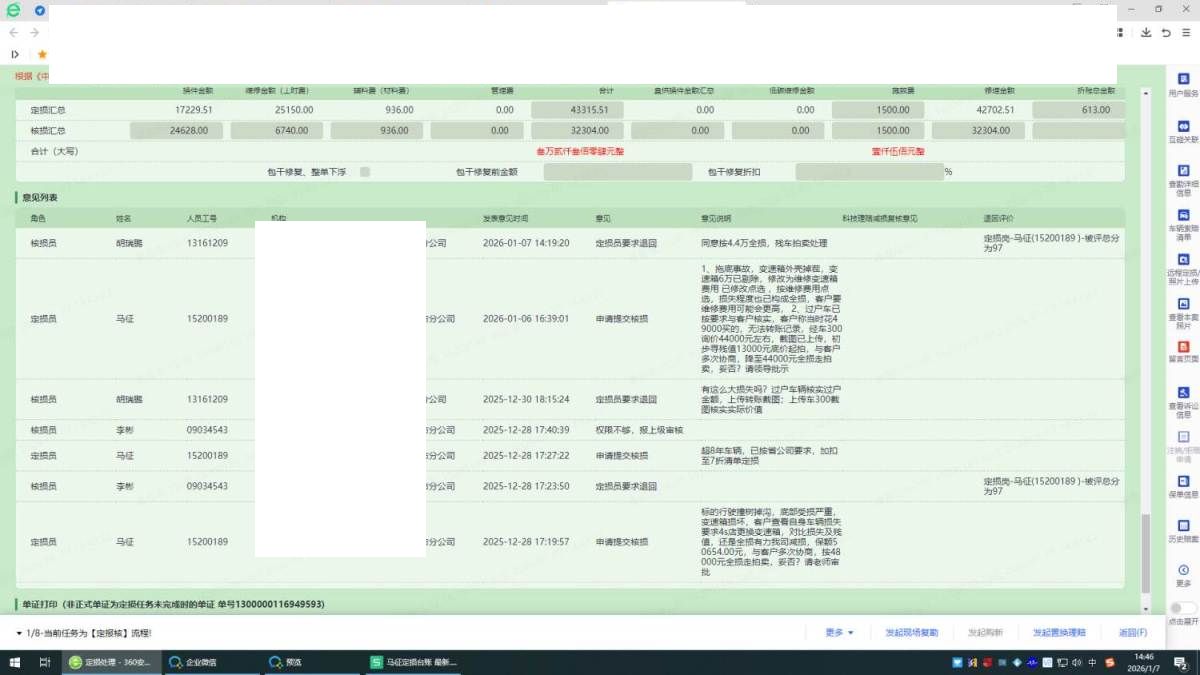The height and width of the screenshot is (675, 1200).
Task: Click the 发起现场复勘 button
Action: (x=911, y=633)
